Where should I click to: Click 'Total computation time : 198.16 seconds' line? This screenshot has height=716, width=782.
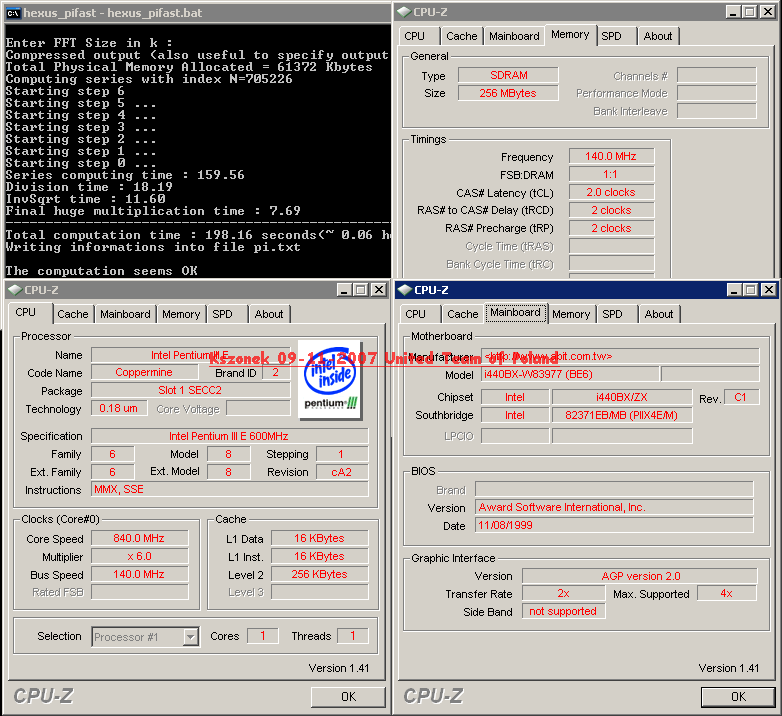point(198,235)
